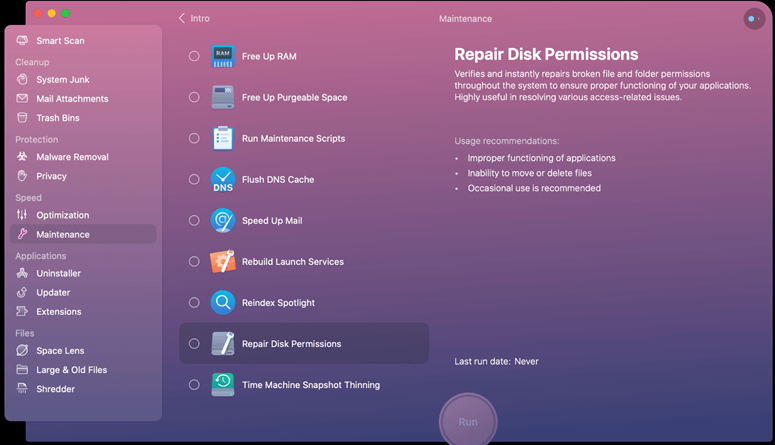This screenshot has width=775, height=445.
Task: Open the Uninstaller module
Action: (58, 273)
